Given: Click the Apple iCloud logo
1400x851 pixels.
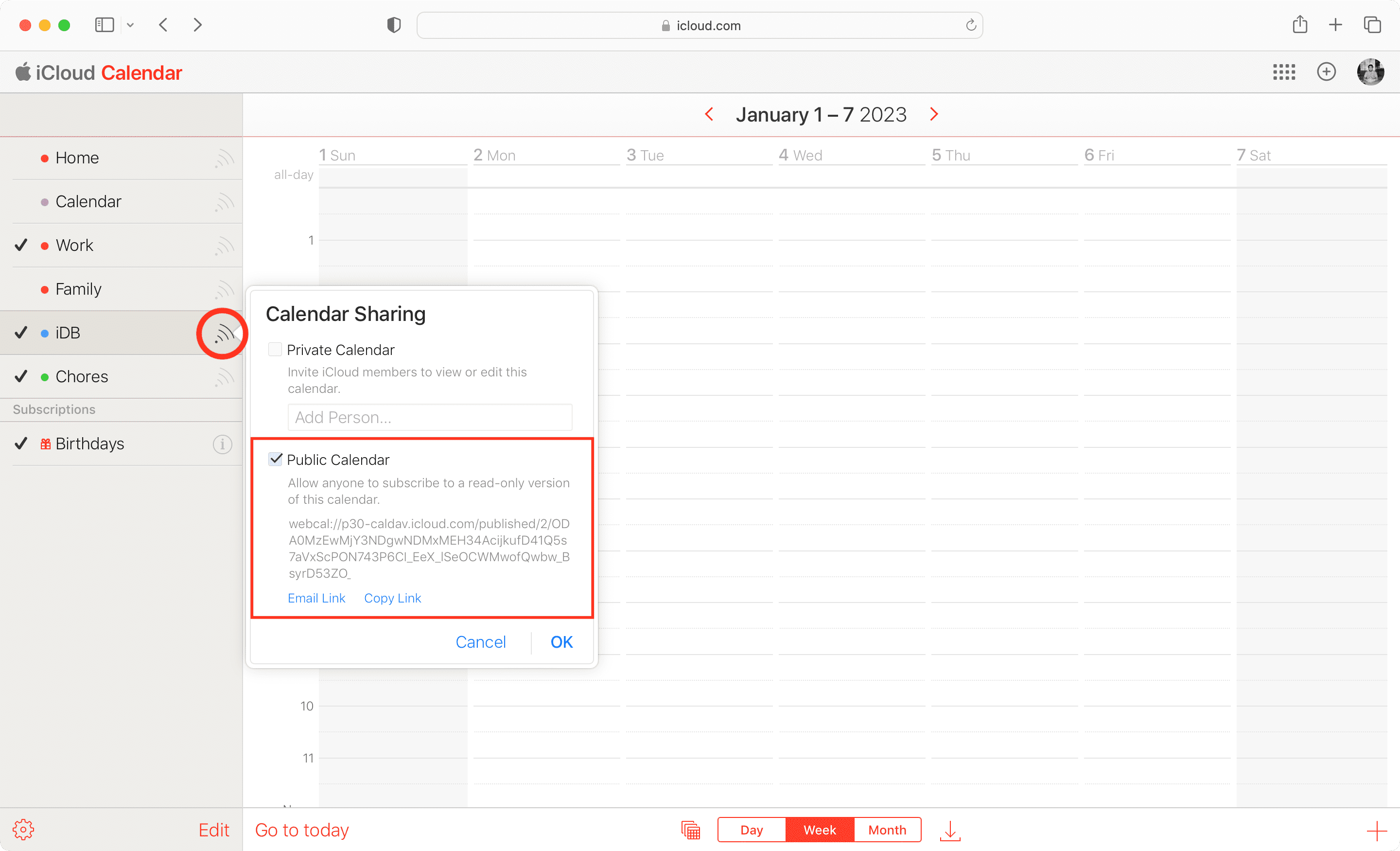Looking at the screenshot, I should coord(23,71).
